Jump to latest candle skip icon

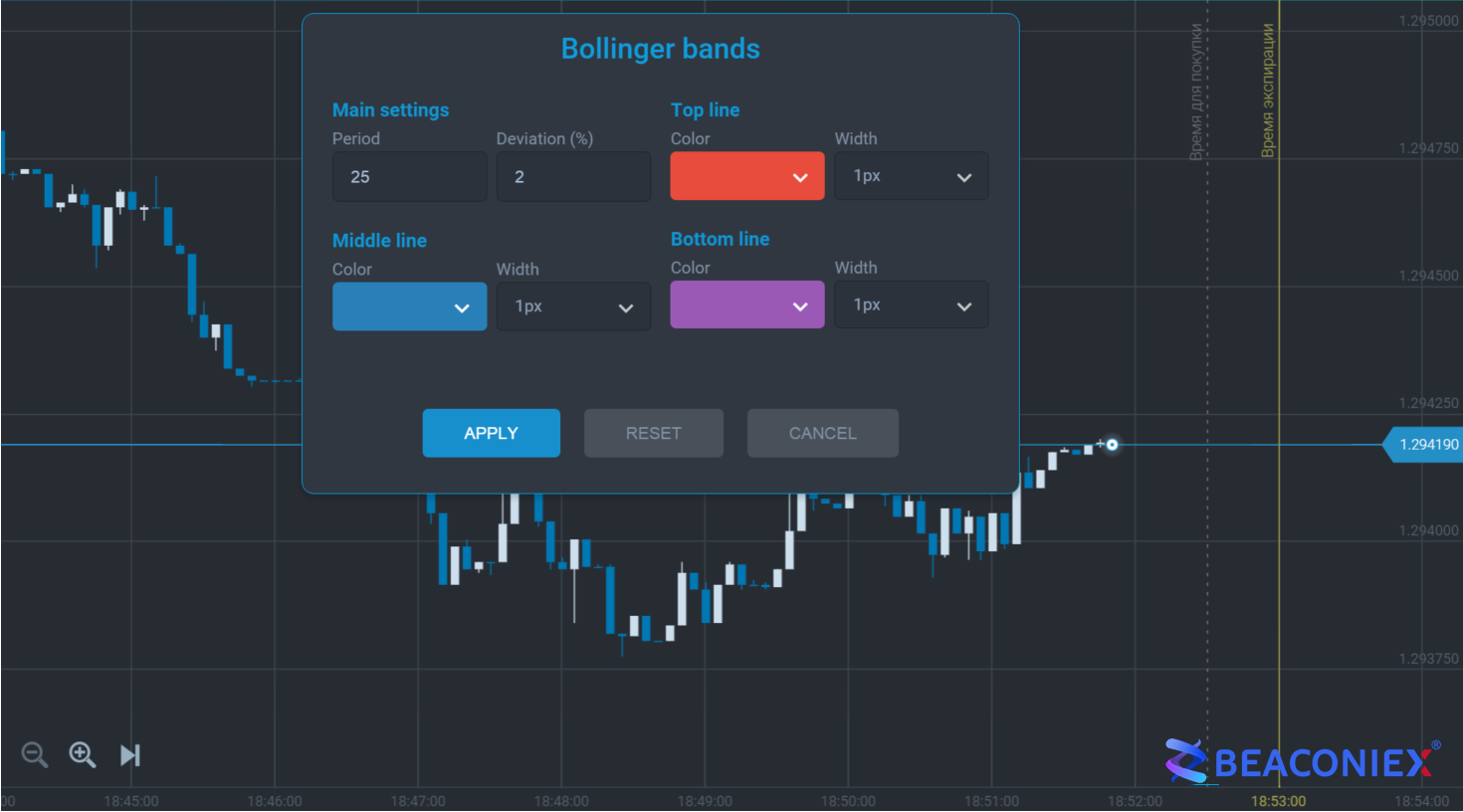(130, 755)
